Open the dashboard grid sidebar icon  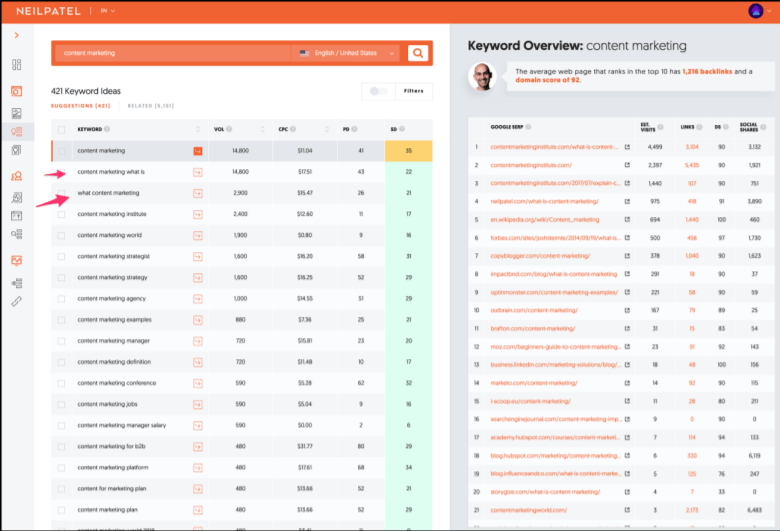(16, 65)
